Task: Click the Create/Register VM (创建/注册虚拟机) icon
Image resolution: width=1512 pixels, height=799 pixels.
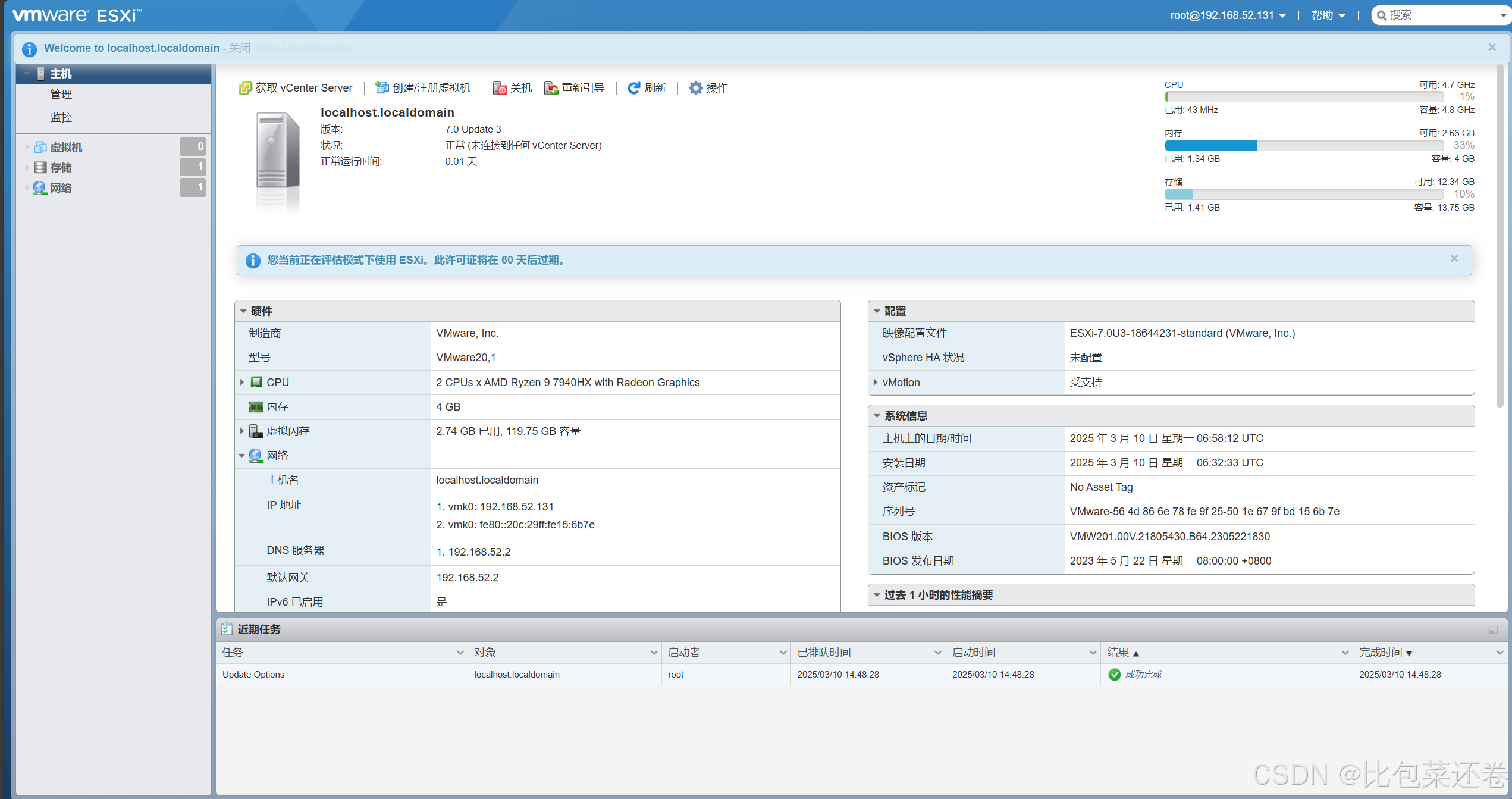Action: click(x=381, y=88)
